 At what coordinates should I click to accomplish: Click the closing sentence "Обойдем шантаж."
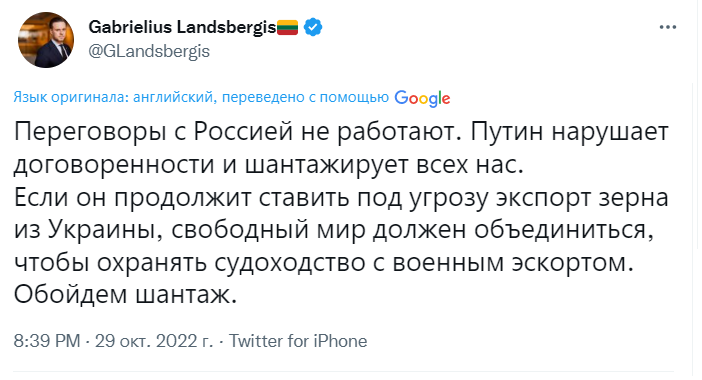point(125,295)
